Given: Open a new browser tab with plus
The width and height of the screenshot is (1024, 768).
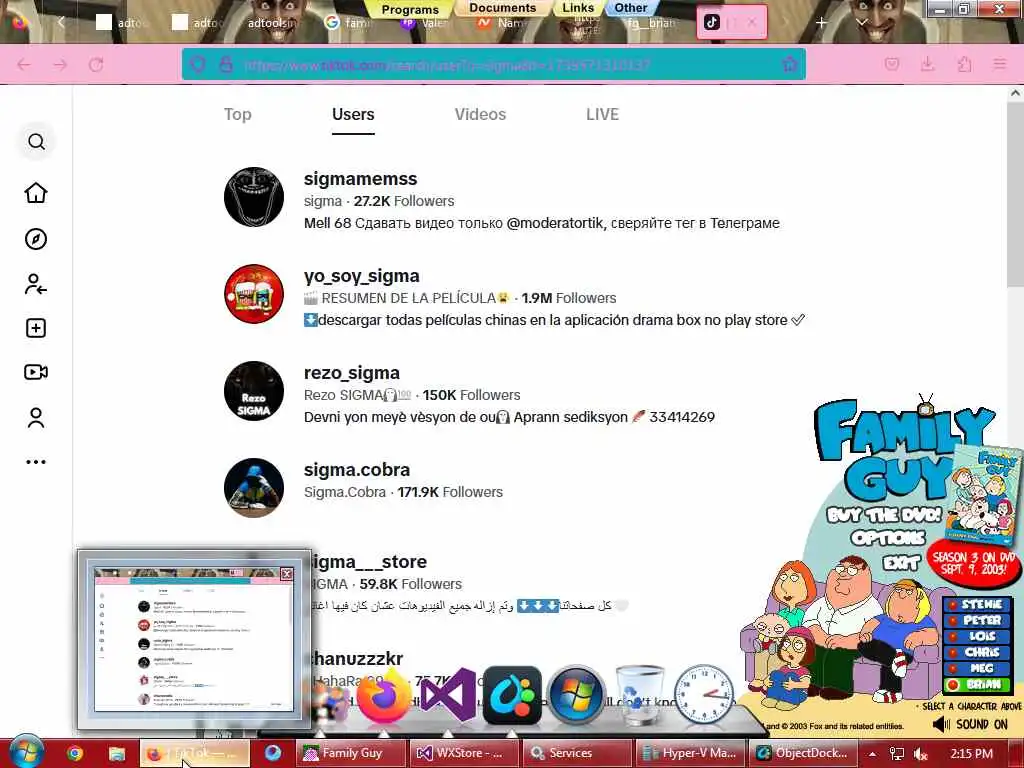Looking at the screenshot, I should [x=821, y=23].
